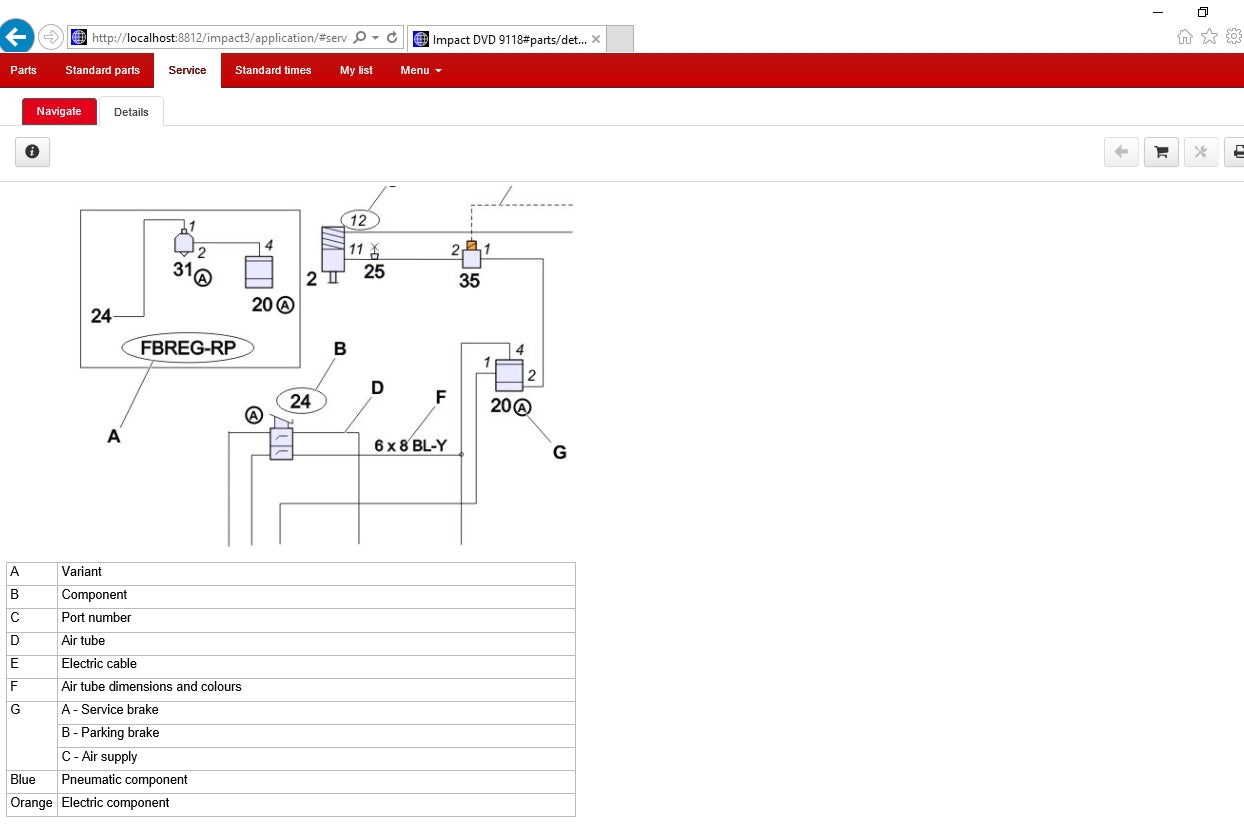Open the My list menu item
Viewport: 1244px width, 830px height.
coord(356,70)
